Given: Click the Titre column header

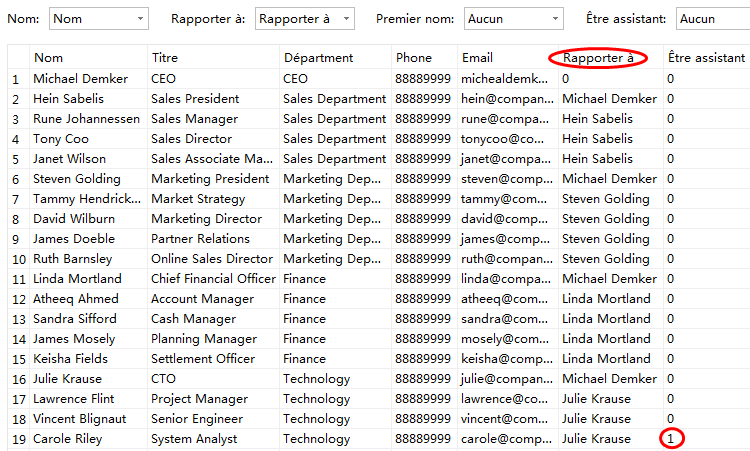Looking at the screenshot, I should click(212, 58).
